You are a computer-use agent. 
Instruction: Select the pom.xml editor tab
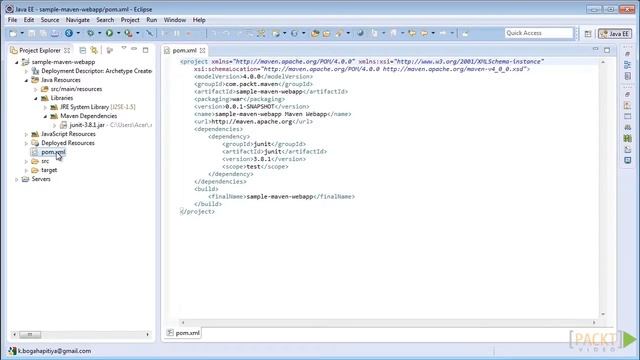tap(184, 51)
